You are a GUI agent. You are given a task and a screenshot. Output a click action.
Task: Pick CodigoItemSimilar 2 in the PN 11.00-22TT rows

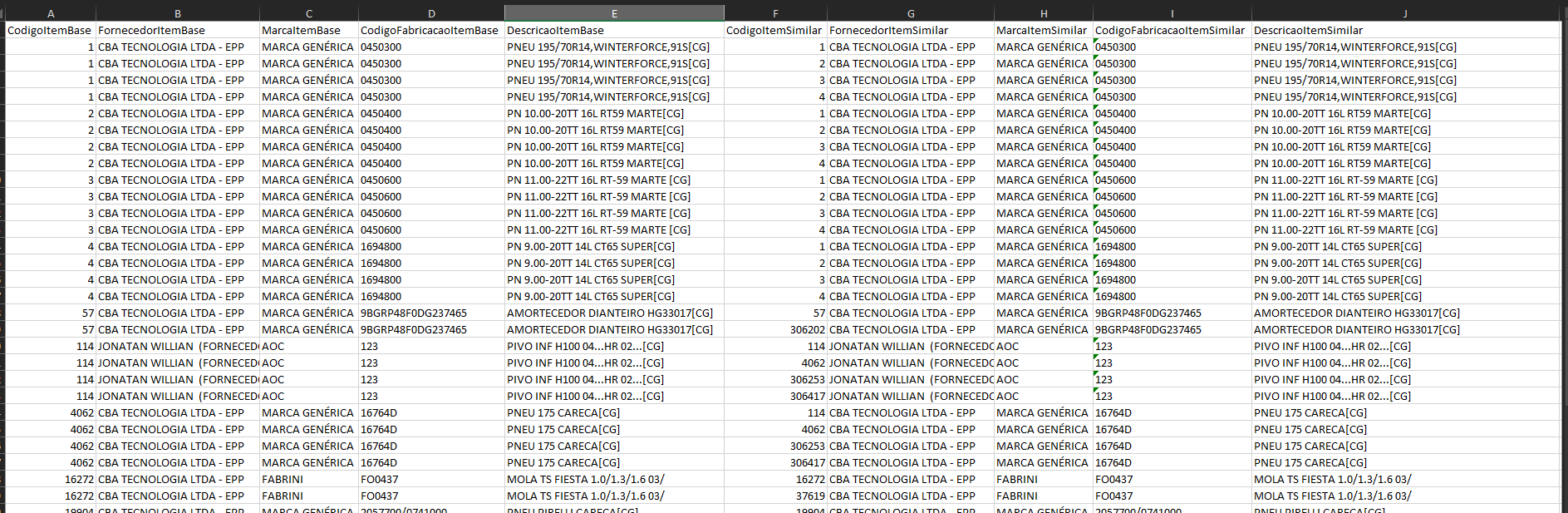(x=775, y=196)
